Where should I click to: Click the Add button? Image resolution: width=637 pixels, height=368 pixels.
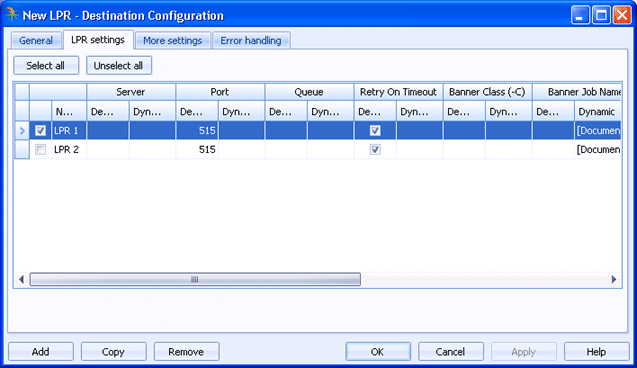point(41,352)
